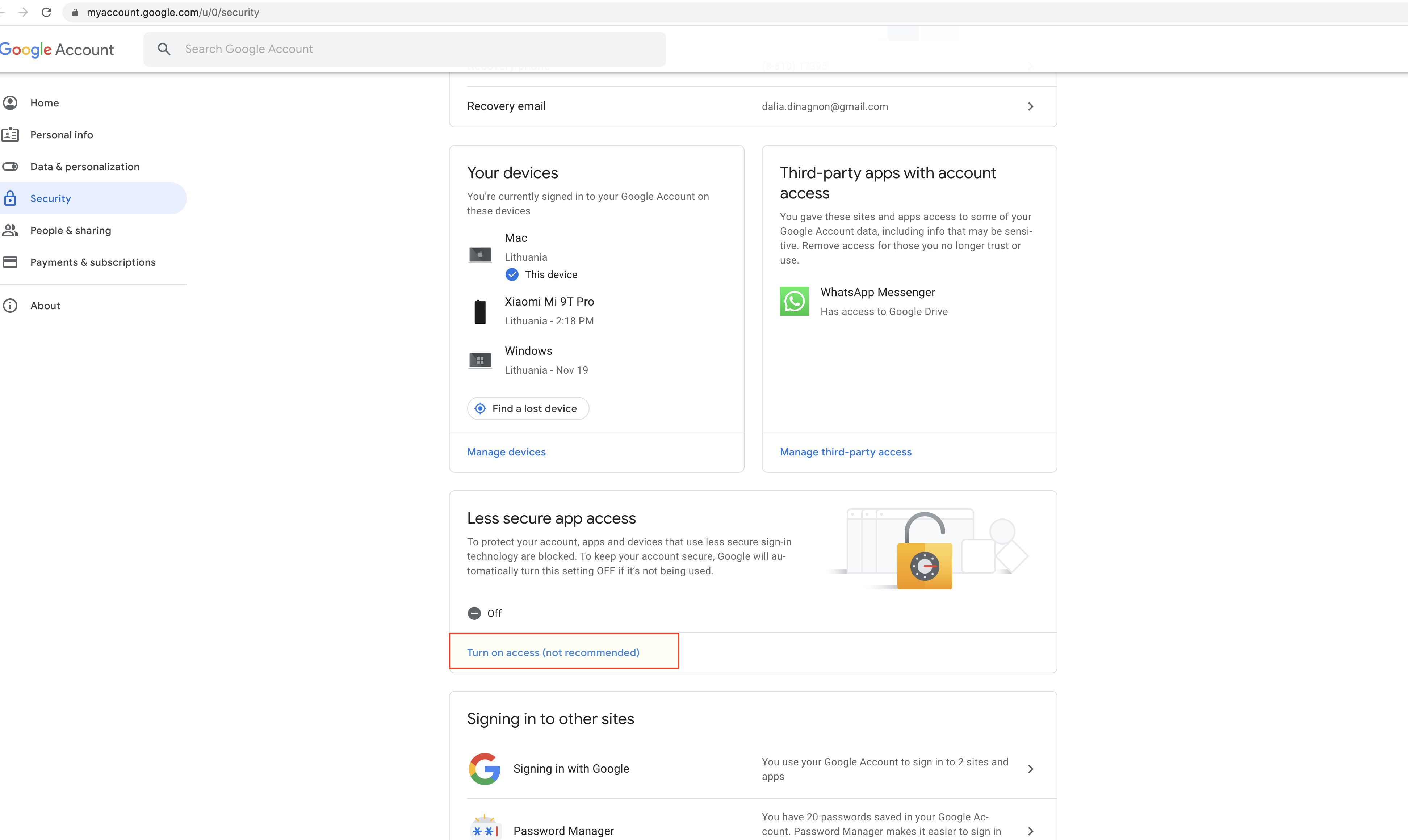
Task: Click the Google G logo icon
Action: point(484,768)
